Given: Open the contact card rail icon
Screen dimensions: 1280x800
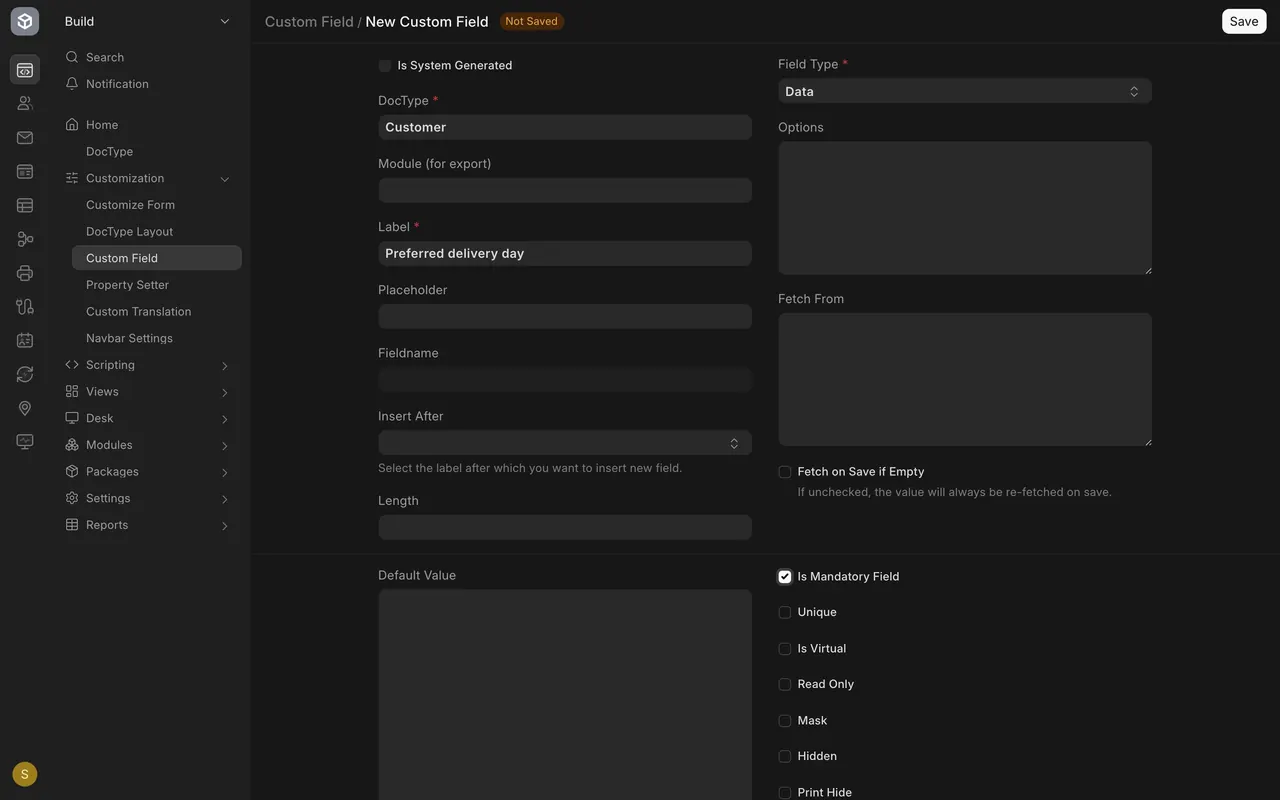Looking at the screenshot, I should tap(25, 340).
